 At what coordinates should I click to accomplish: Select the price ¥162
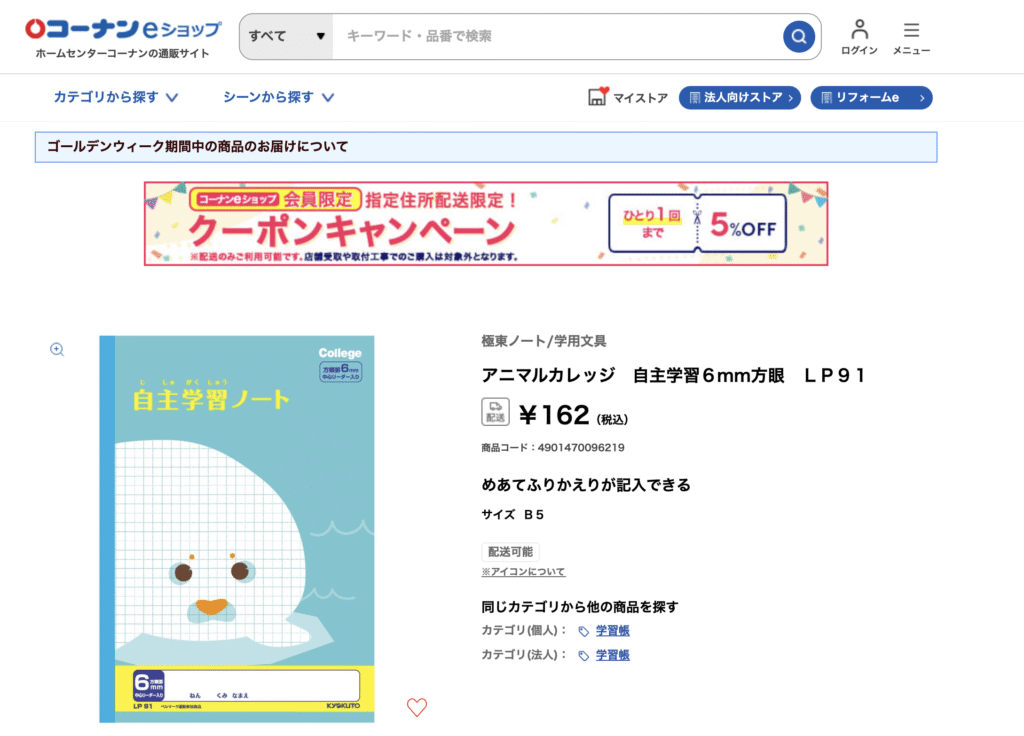coord(554,415)
